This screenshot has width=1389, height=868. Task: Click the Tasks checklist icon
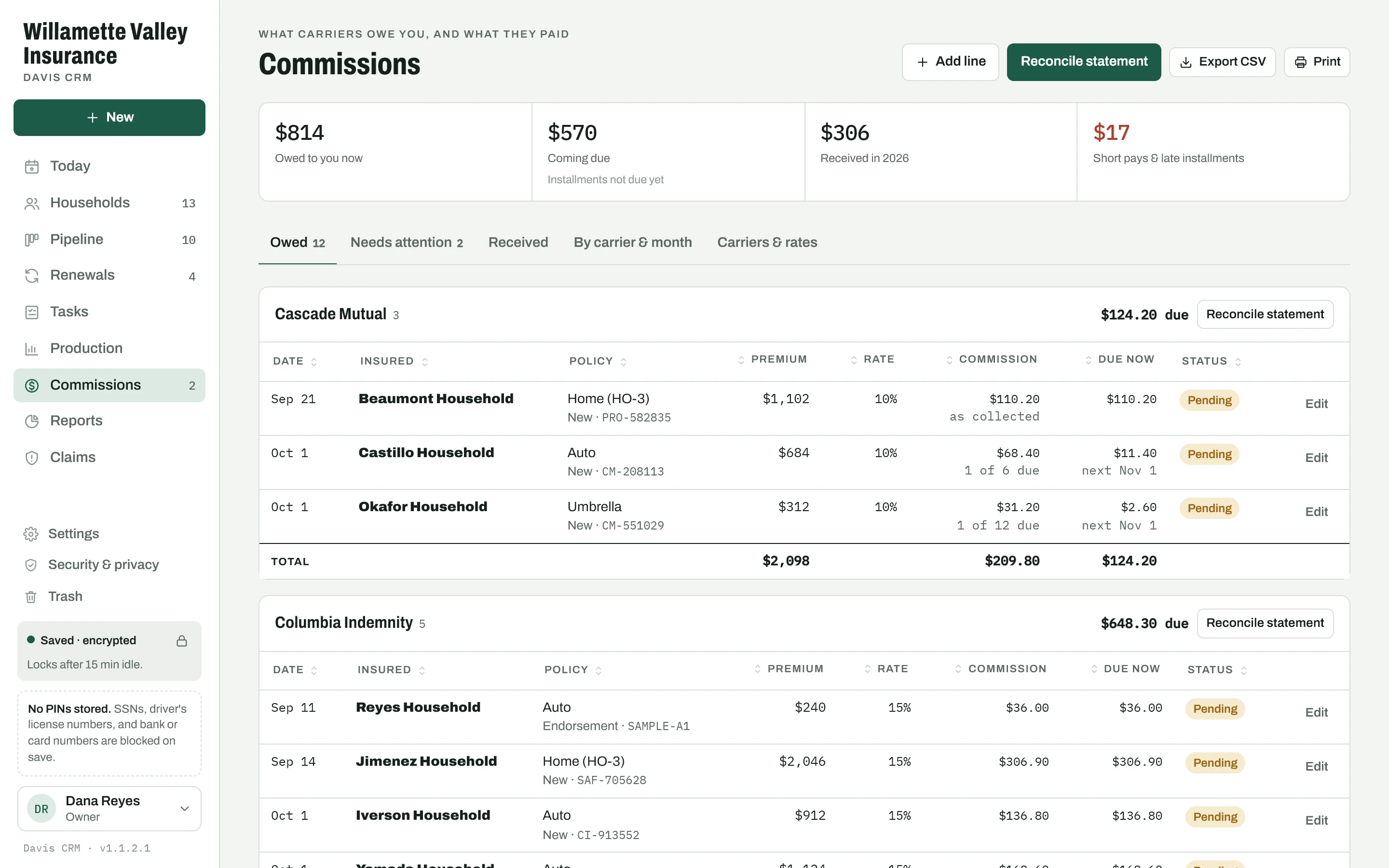click(31, 312)
